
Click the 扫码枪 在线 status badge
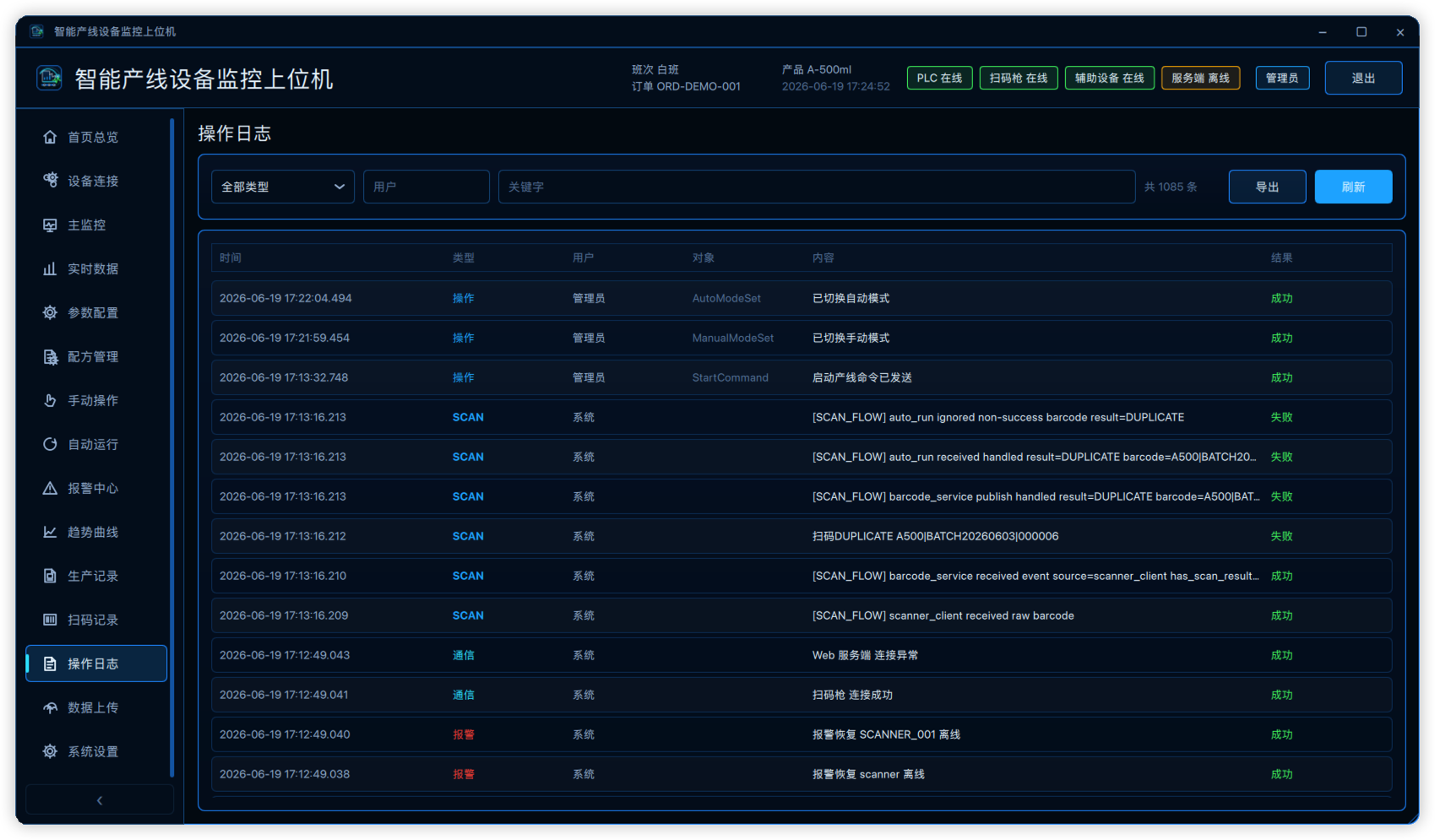click(1019, 78)
